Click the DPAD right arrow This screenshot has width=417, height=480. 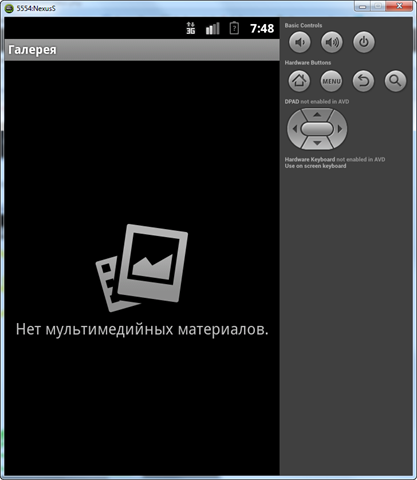click(340, 129)
